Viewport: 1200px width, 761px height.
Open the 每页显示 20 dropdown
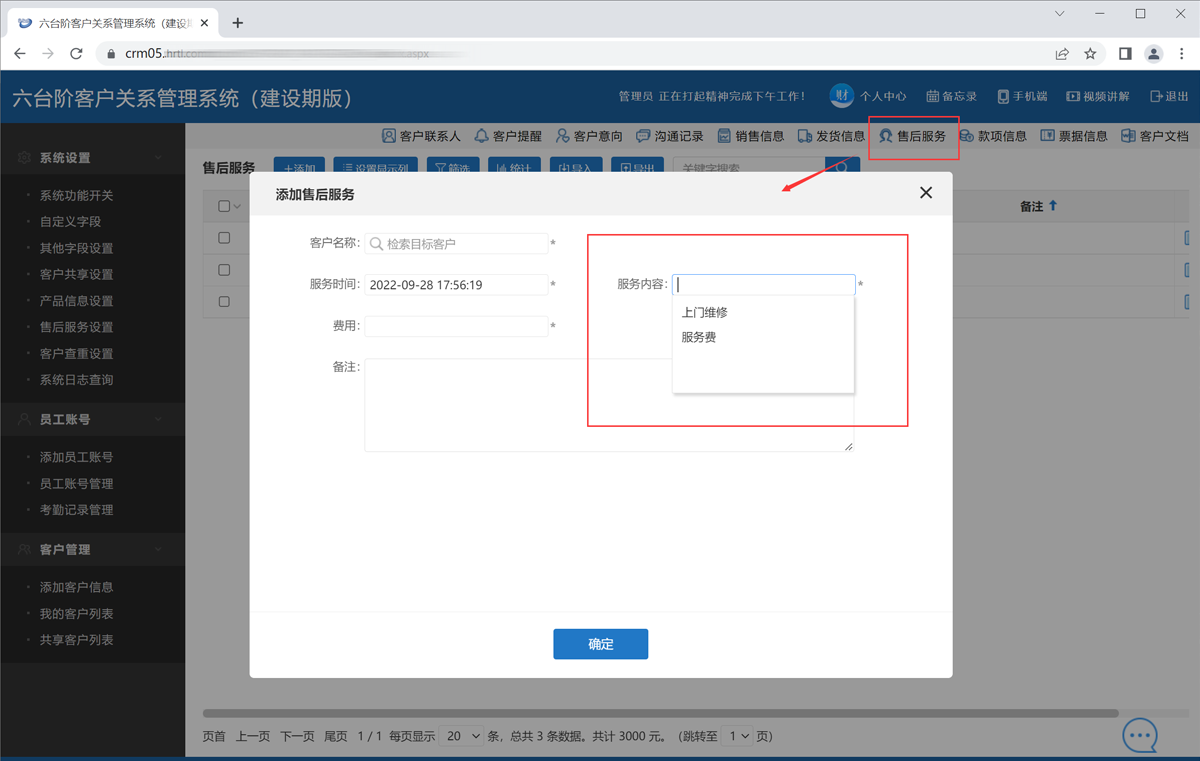coord(464,736)
